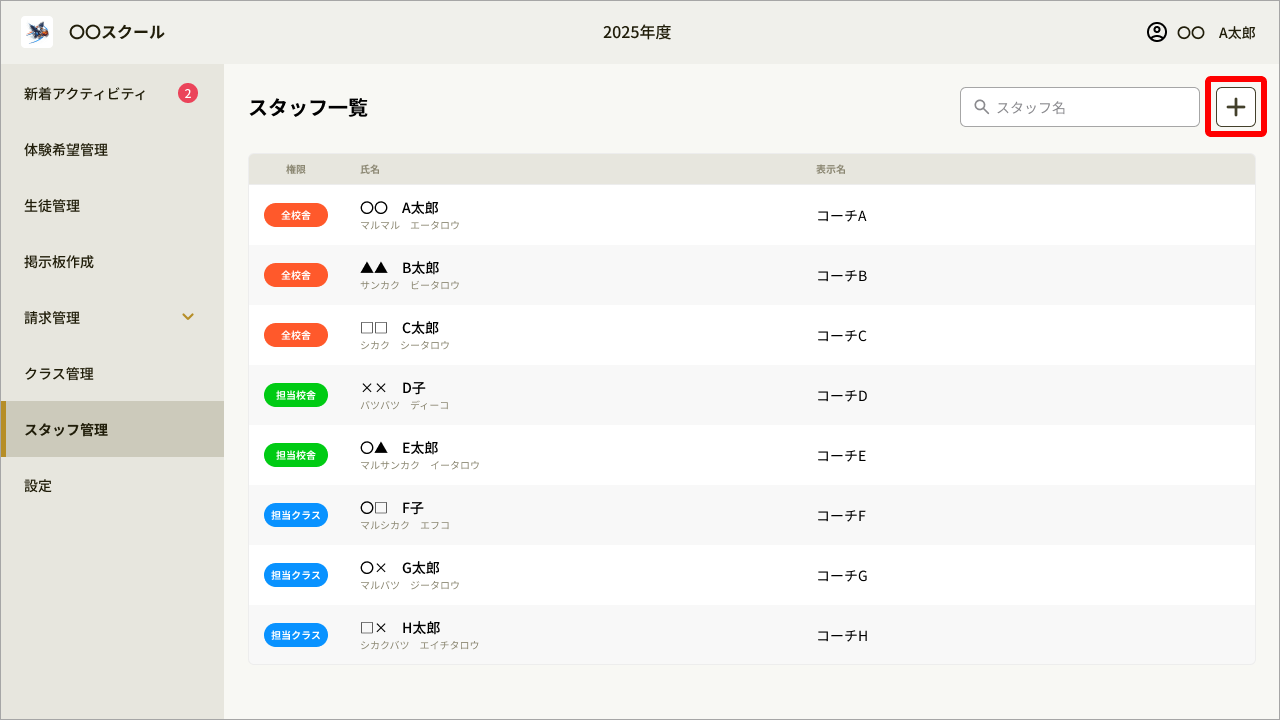Viewport: 1280px width, 720px height.
Task: Click the magnifier icon in the search field
Action: click(x=981, y=106)
